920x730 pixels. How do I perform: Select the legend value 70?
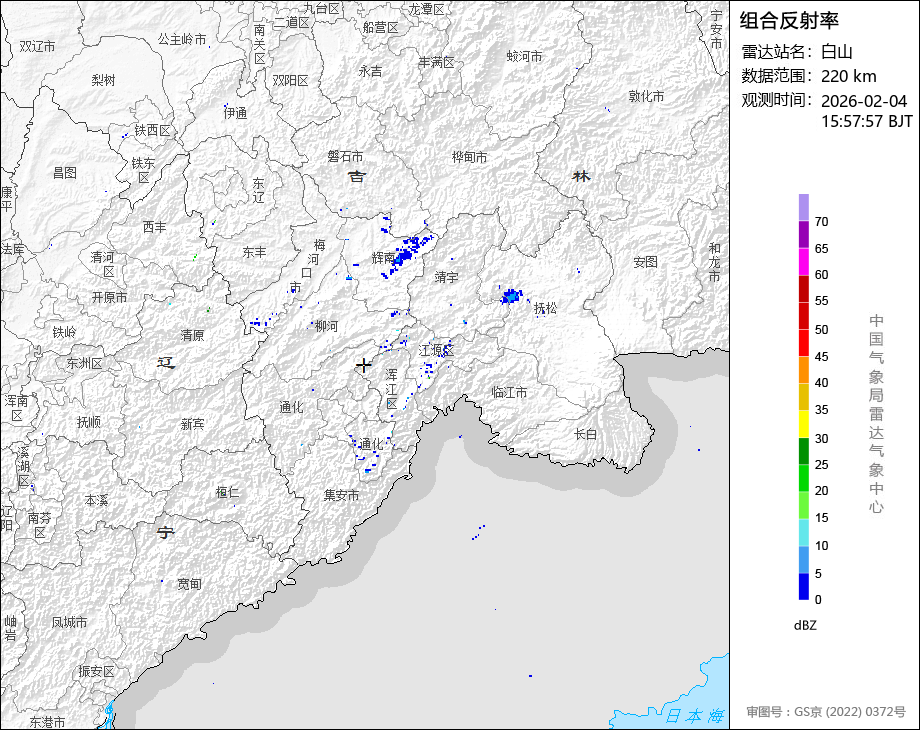pyautogui.click(x=821, y=222)
